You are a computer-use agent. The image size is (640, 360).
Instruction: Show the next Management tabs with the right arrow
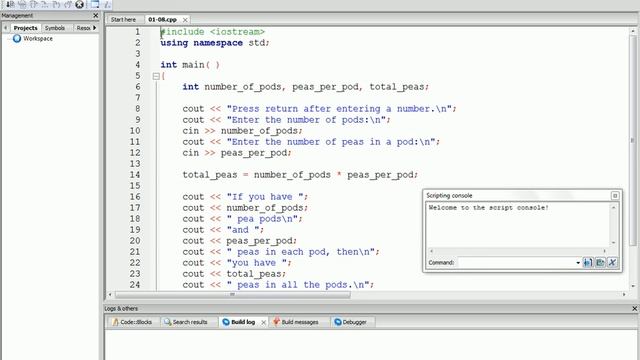[x=95, y=28]
